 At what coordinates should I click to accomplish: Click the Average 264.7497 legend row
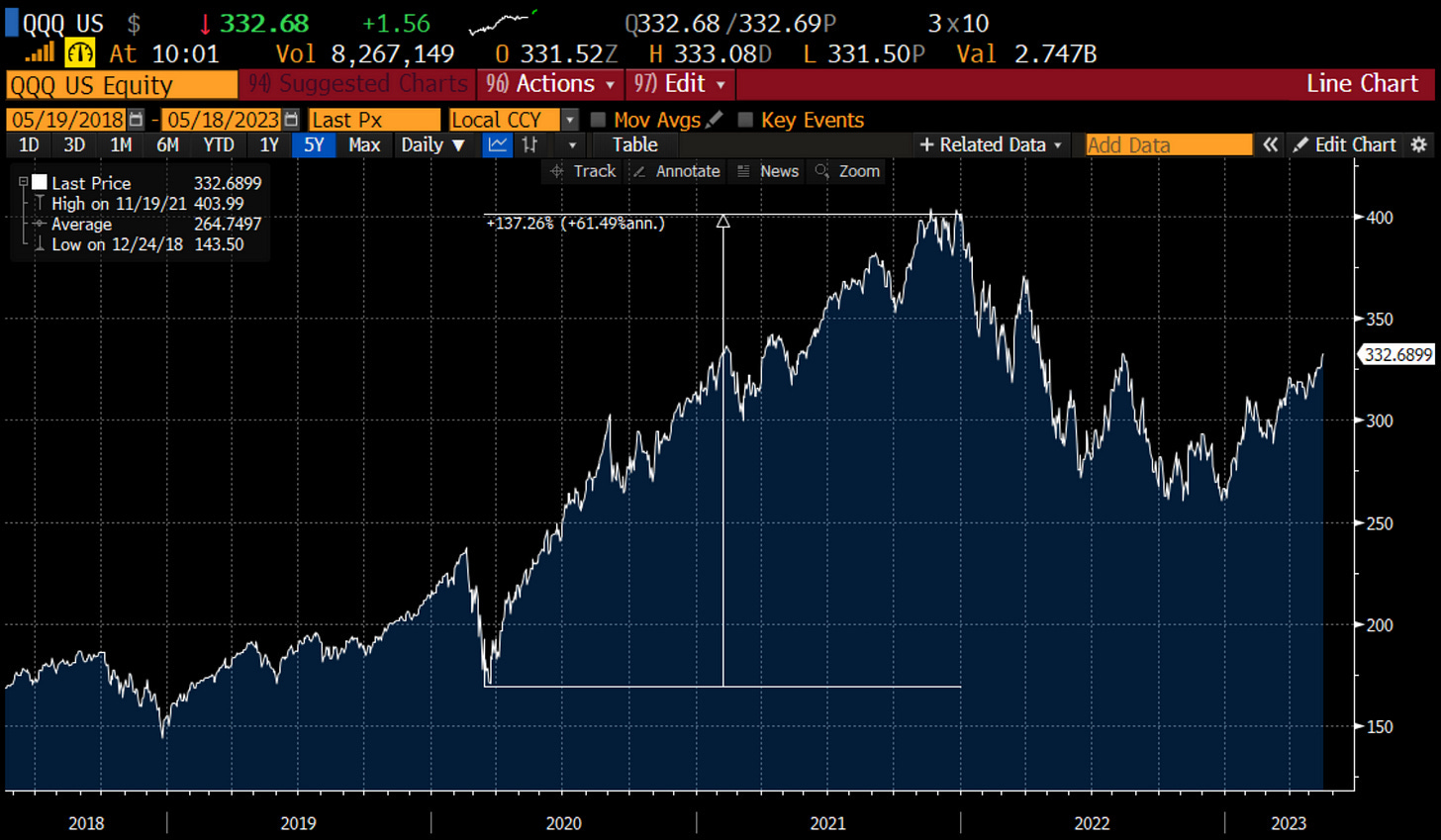point(146,224)
